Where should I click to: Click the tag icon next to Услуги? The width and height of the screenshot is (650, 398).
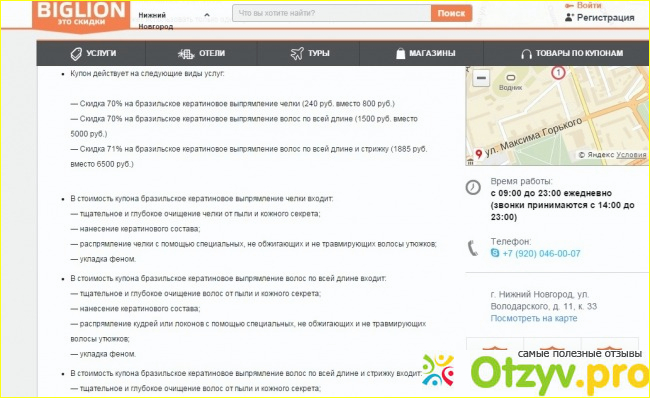[x=76, y=54]
